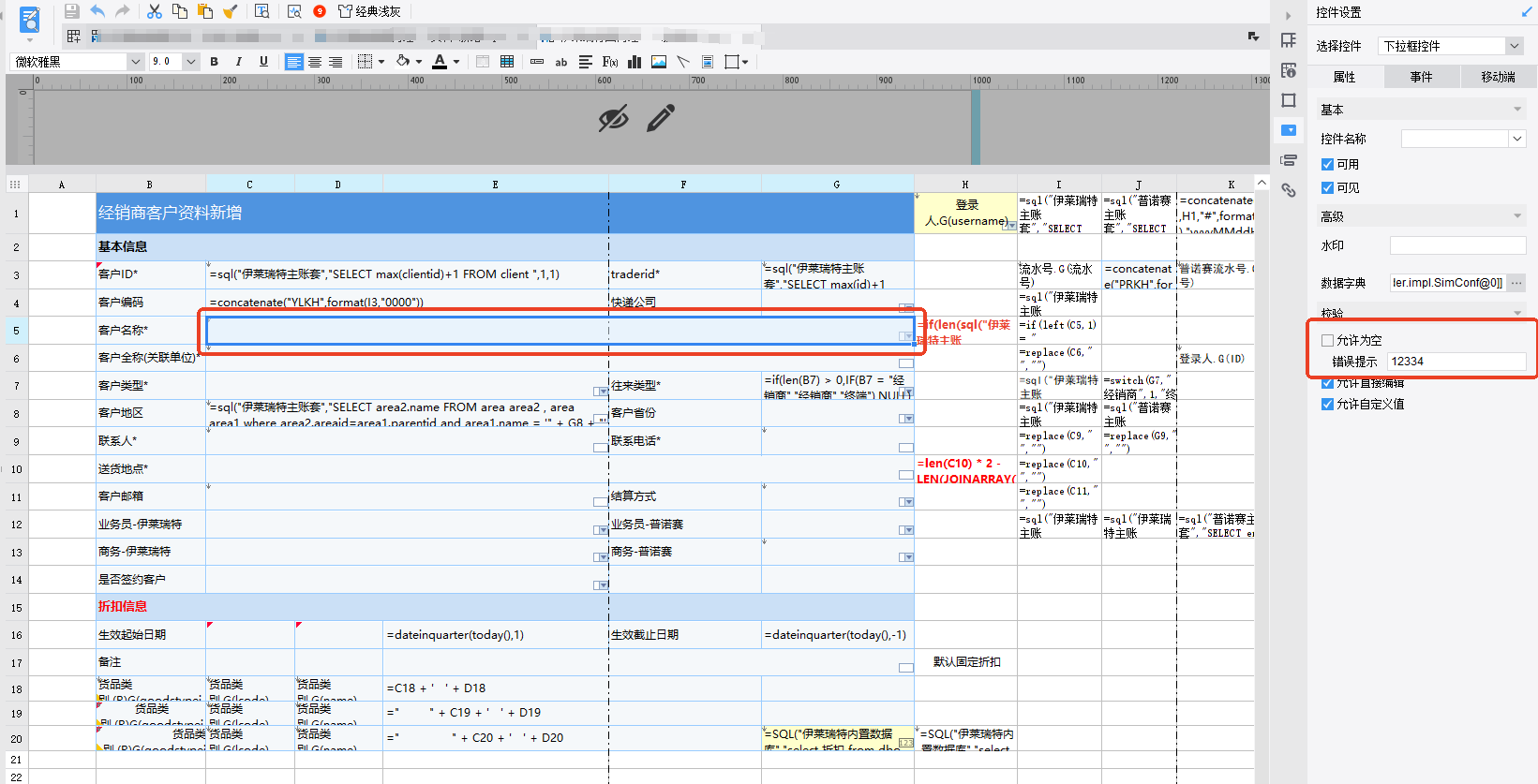Image resolution: width=1538 pixels, height=784 pixels.
Task: Cut the selected cell content
Action: pos(155,11)
